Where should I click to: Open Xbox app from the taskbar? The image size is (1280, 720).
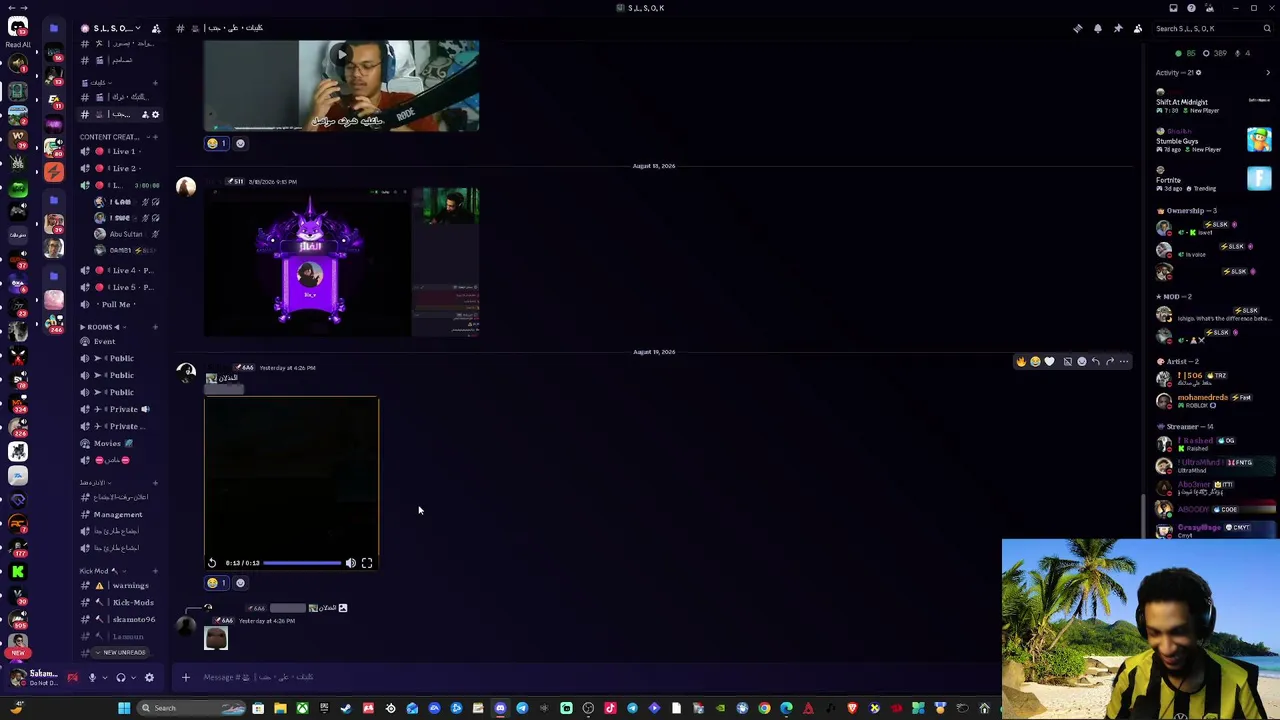click(x=302, y=708)
